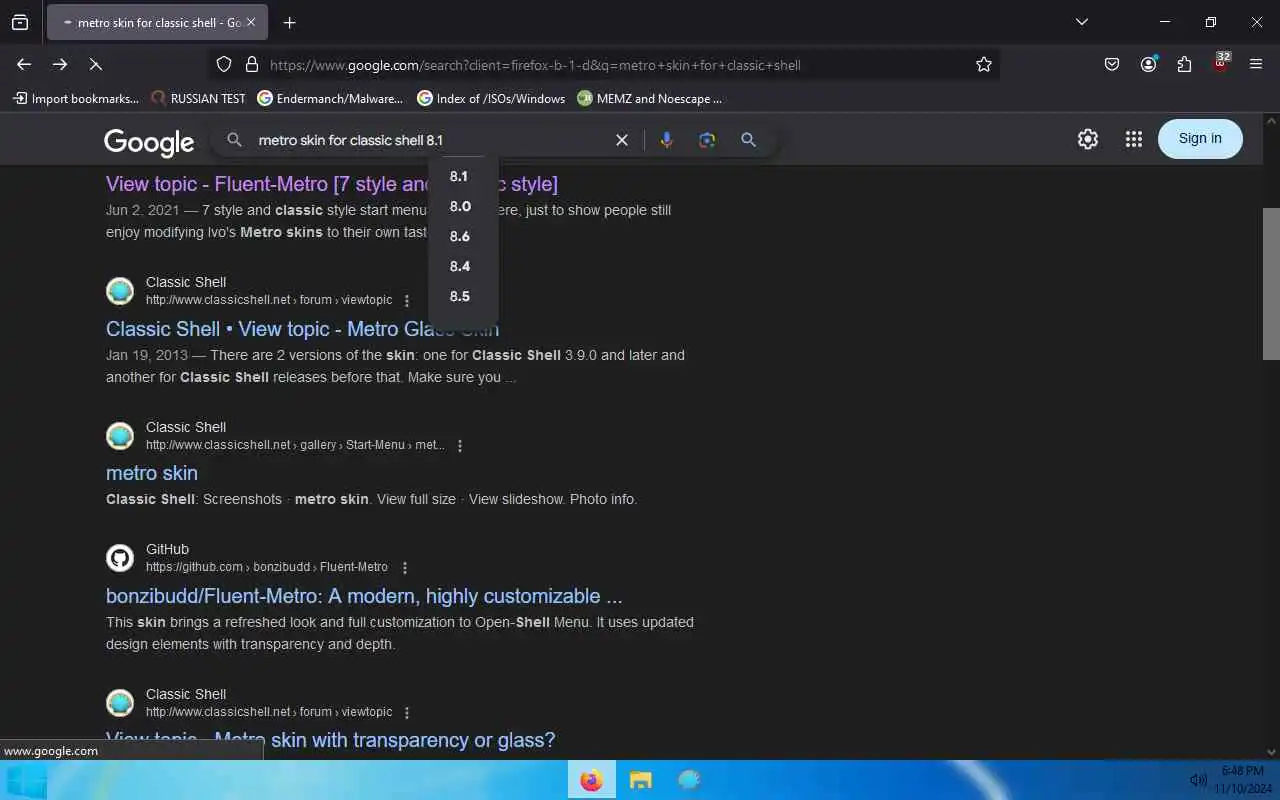Save page to Pocket

point(1112,64)
